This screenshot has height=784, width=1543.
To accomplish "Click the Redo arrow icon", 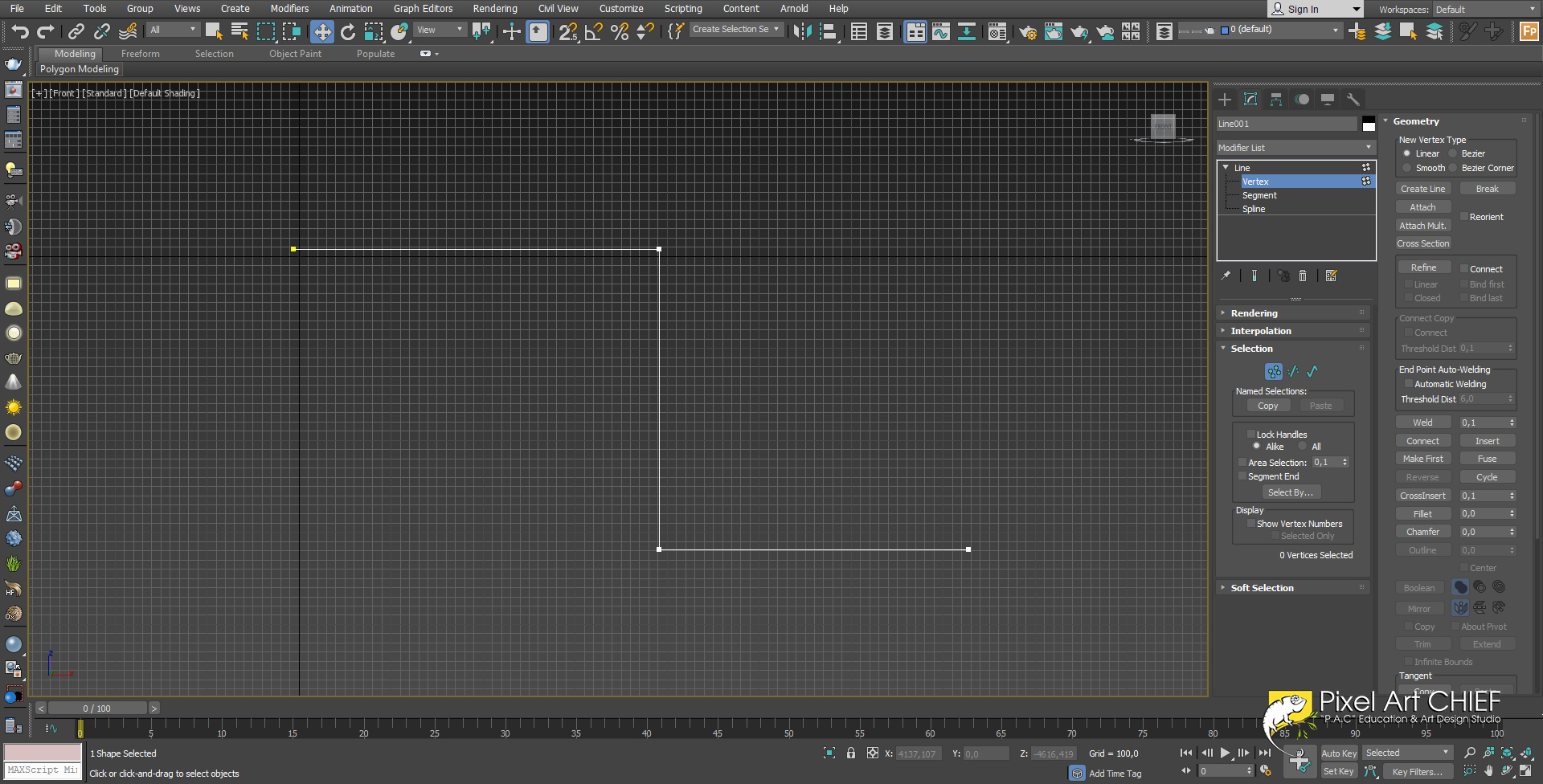I will click(x=46, y=31).
